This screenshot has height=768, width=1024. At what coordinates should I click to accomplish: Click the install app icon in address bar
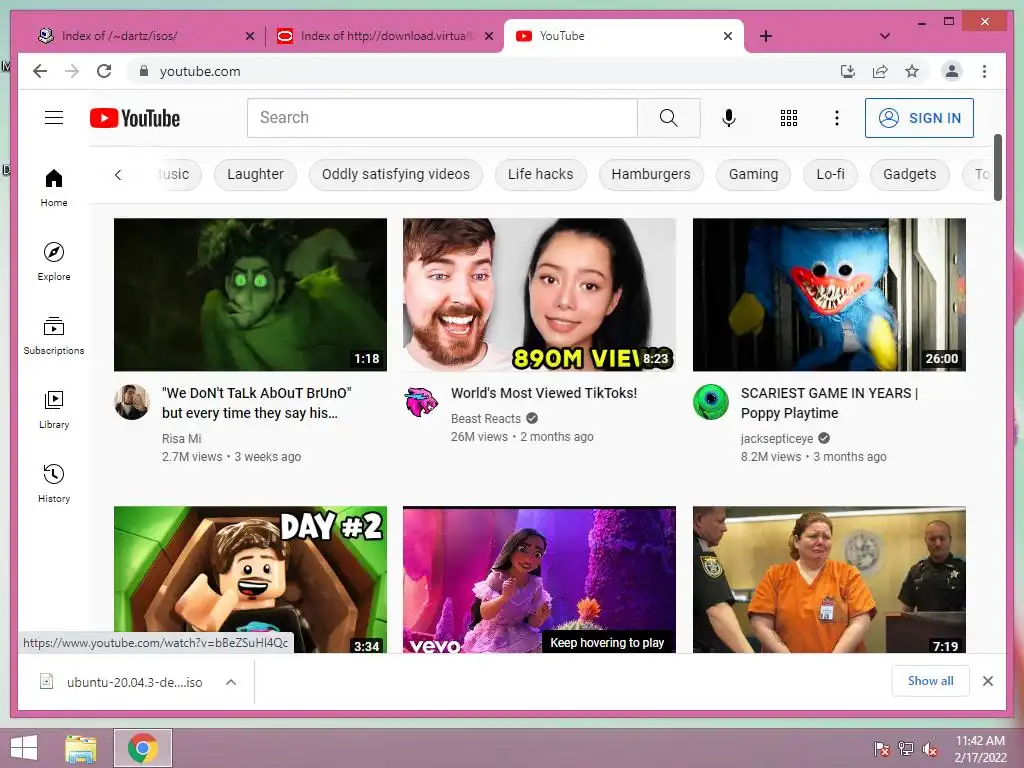click(x=848, y=71)
